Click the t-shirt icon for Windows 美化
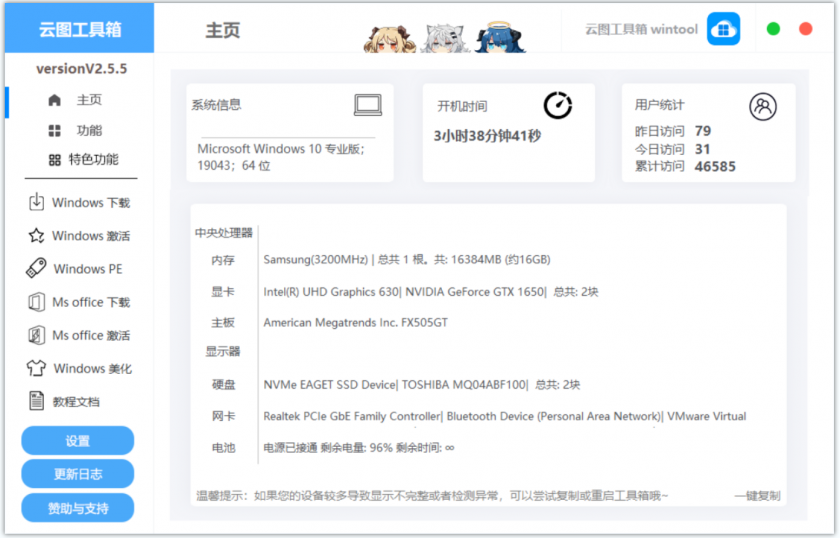This screenshot has height=538, width=840. coord(36,368)
